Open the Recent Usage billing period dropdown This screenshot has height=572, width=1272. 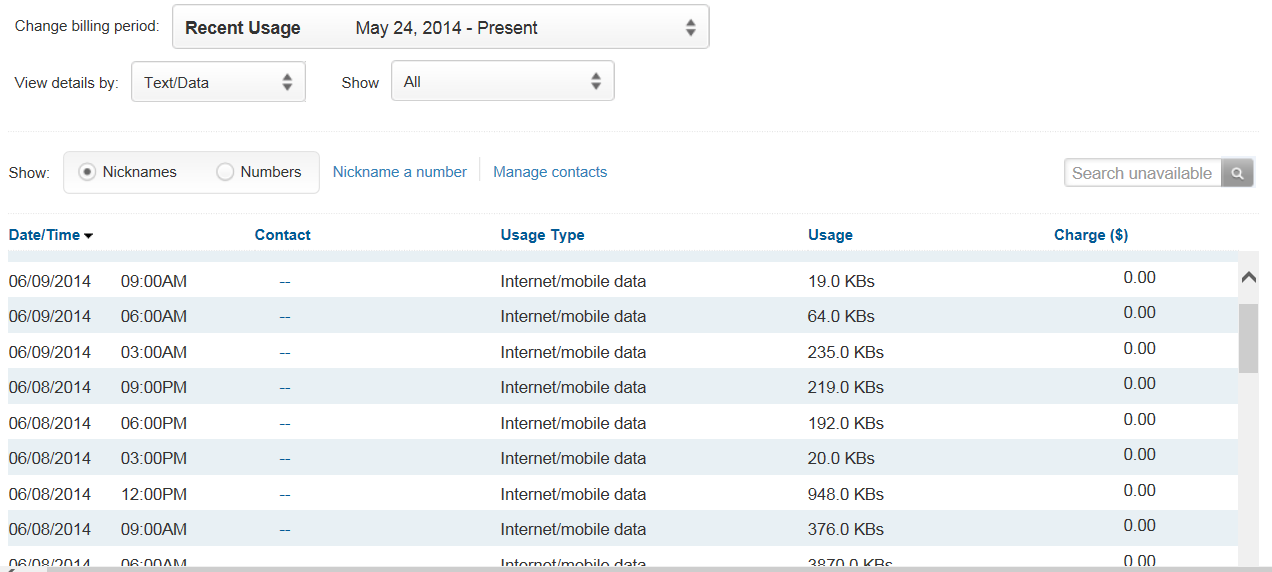[440, 28]
